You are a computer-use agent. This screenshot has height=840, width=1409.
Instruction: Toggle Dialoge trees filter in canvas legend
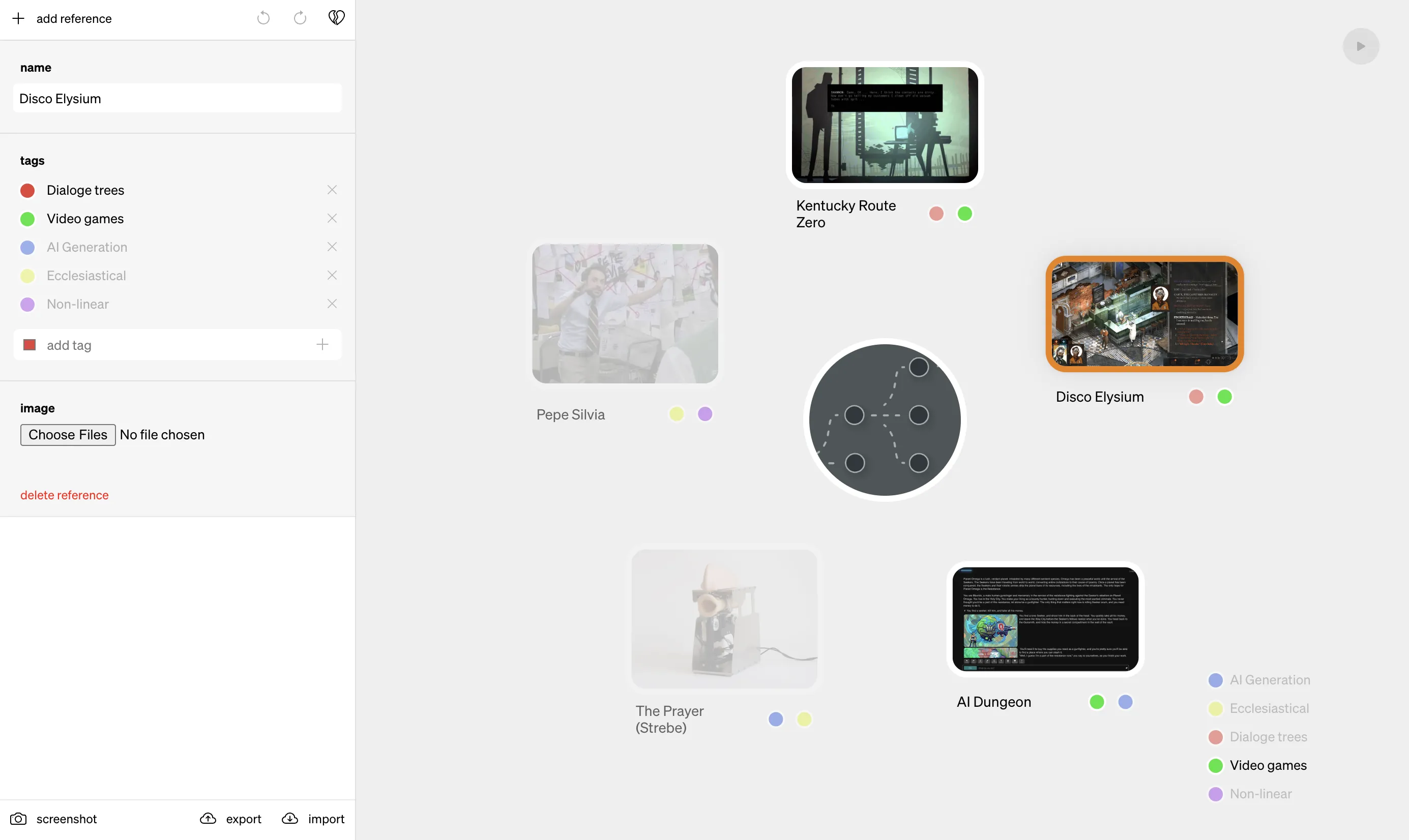1258,737
